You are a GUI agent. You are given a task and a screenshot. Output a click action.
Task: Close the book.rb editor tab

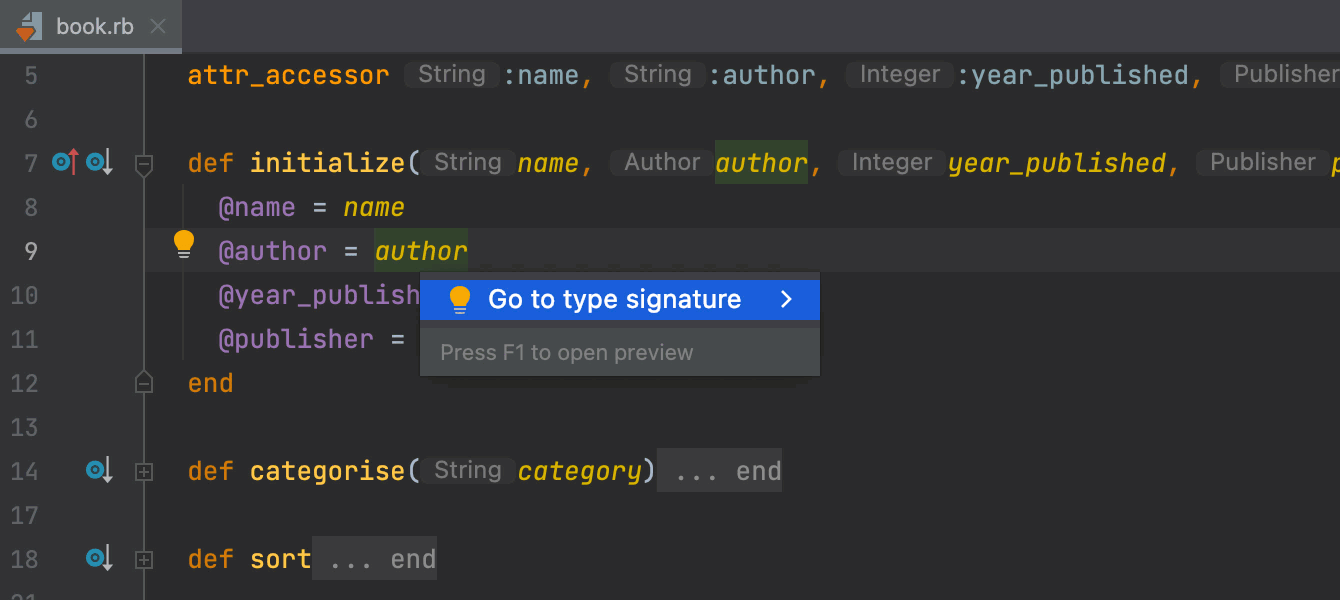pos(158,27)
